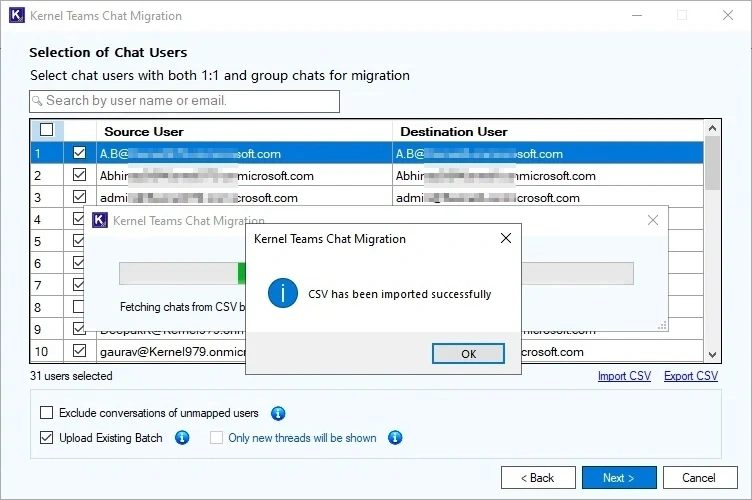Click the vertical scrollbar thumb of user table
752x500 pixels.
[x=712, y=163]
